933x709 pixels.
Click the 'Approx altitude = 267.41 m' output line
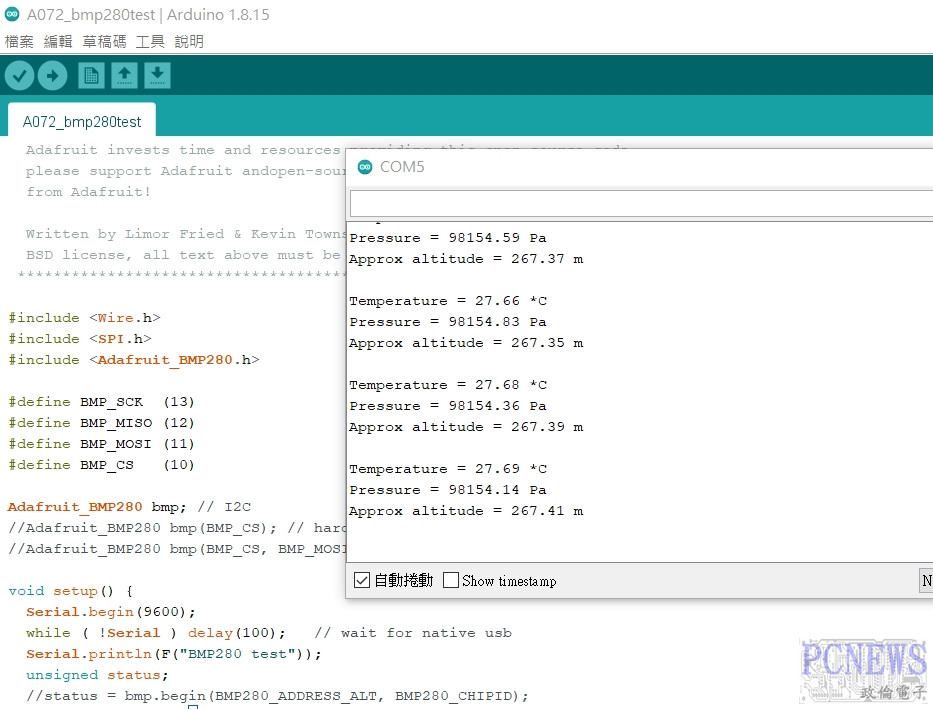coord(466,510)
